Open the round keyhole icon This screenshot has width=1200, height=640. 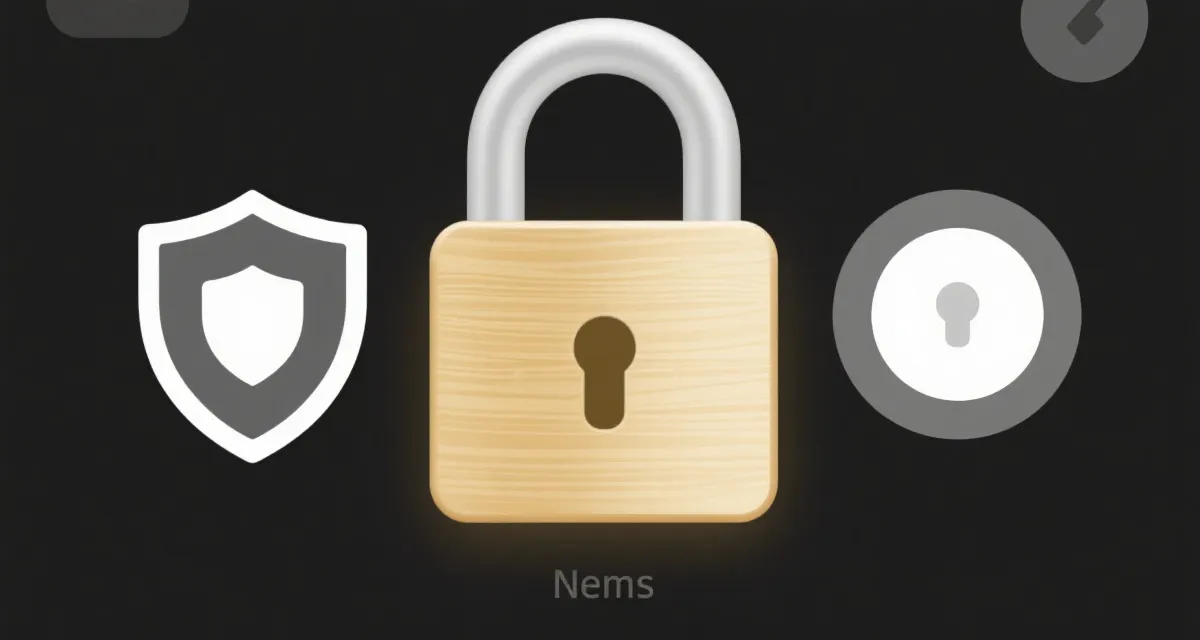click(x=957, y=313)
